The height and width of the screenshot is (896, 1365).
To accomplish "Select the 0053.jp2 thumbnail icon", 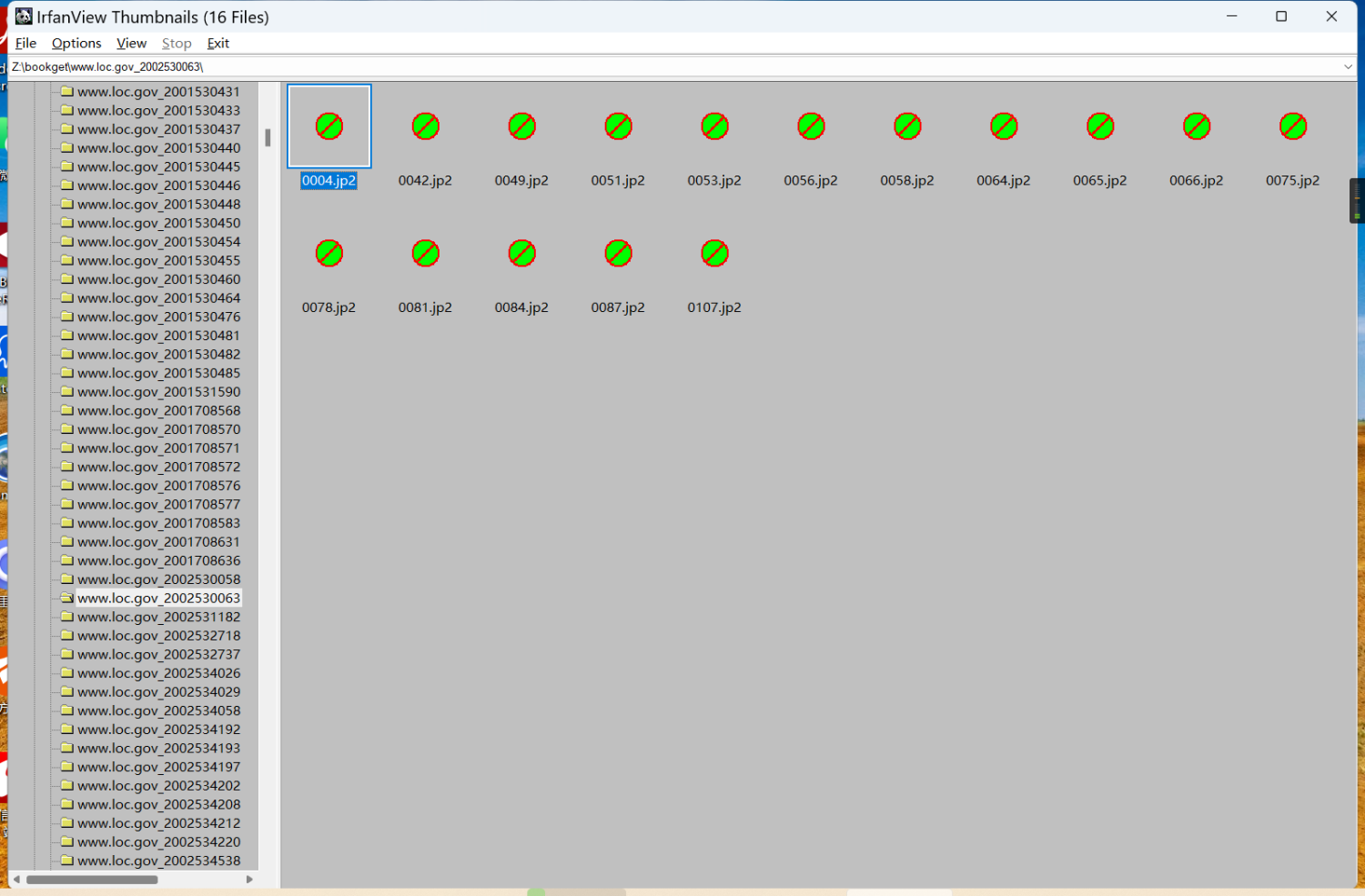I will [x=714, y=126].
